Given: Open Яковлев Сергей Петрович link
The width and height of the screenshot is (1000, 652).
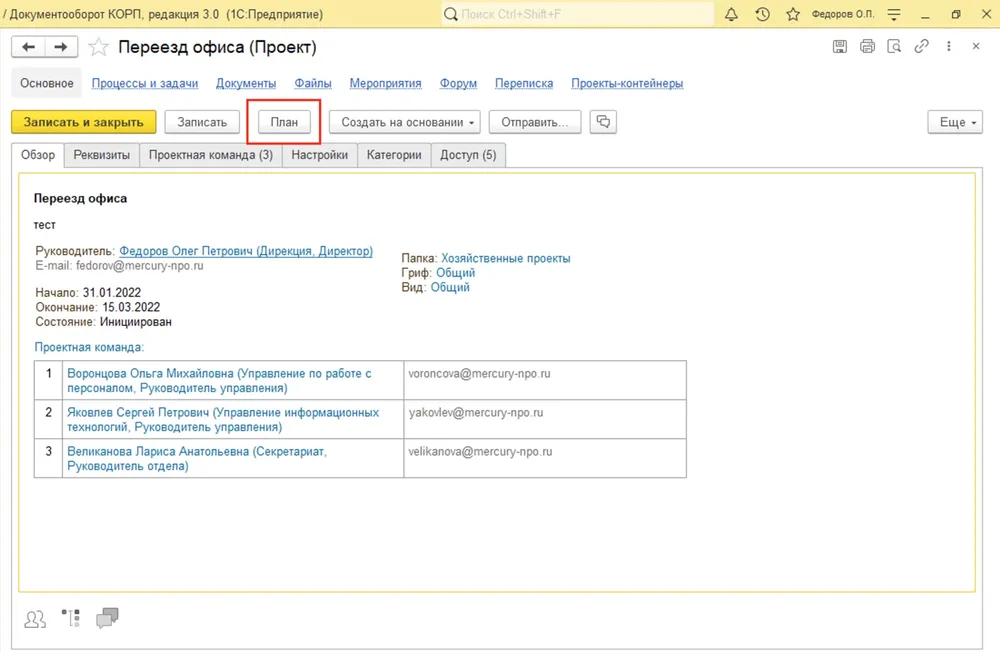Looking at the screenshot, I should (223, 420).
